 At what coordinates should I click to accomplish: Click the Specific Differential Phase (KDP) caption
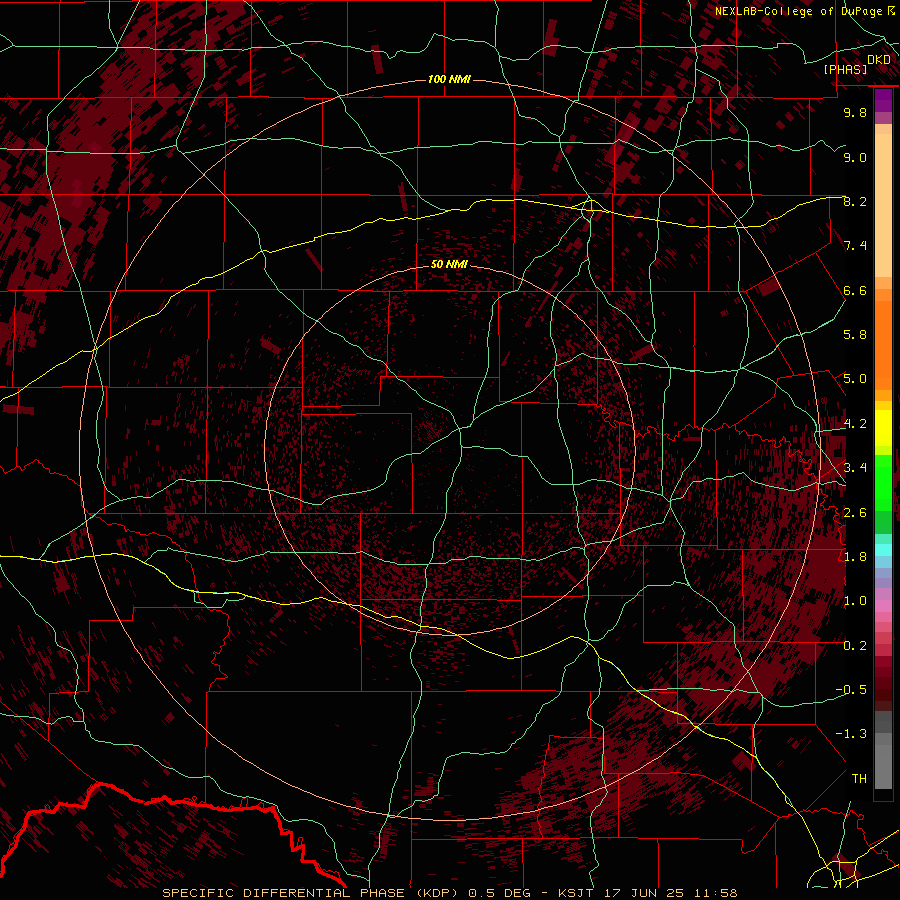(x=312, y=893)
